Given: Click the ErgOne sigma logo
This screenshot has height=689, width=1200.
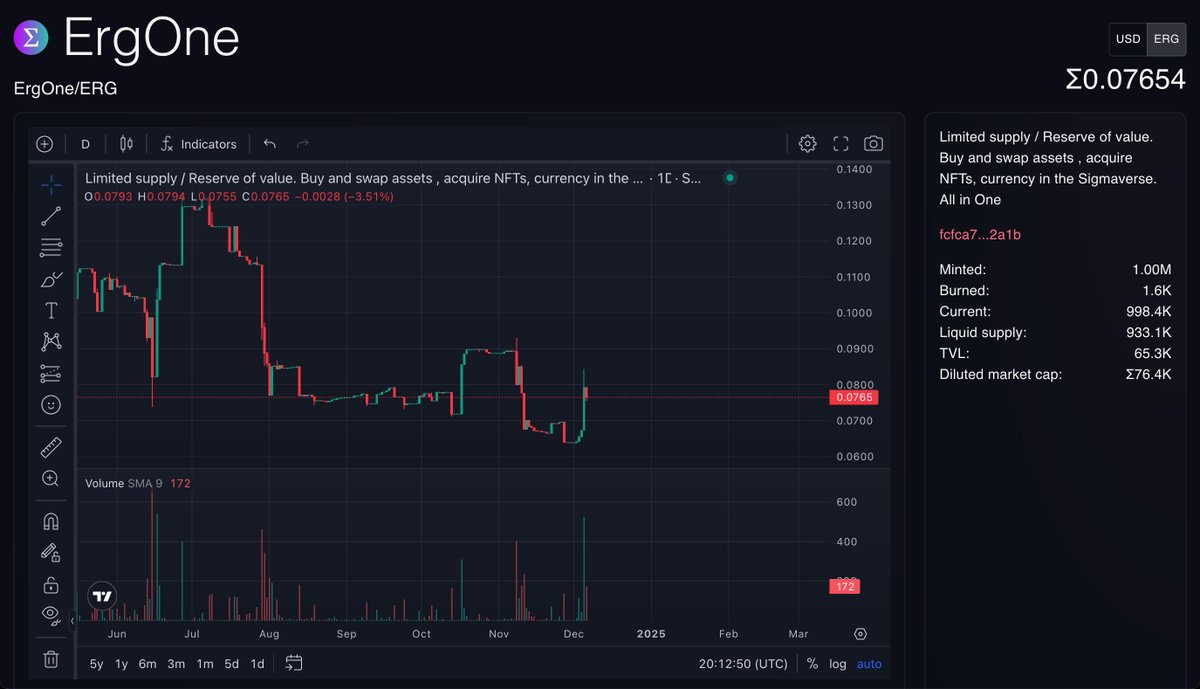Looking at the screenshot, I should click(31, 39).
